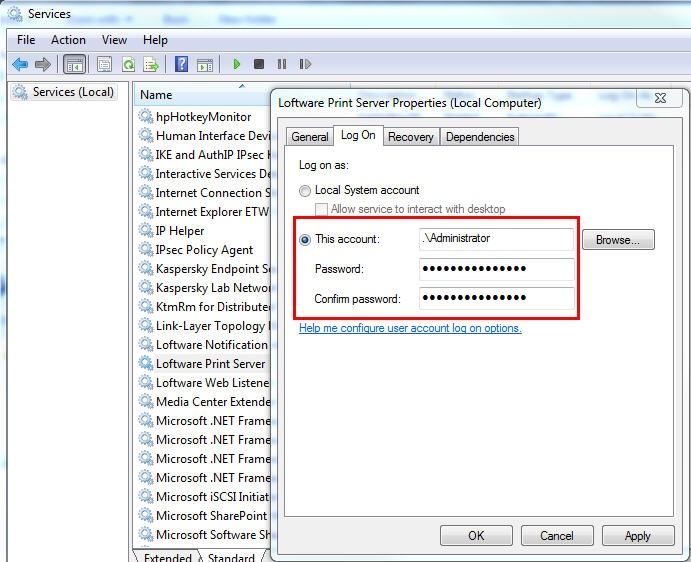Toggle Show/Hide Console Tree toolbar icon

coord(74,65)
